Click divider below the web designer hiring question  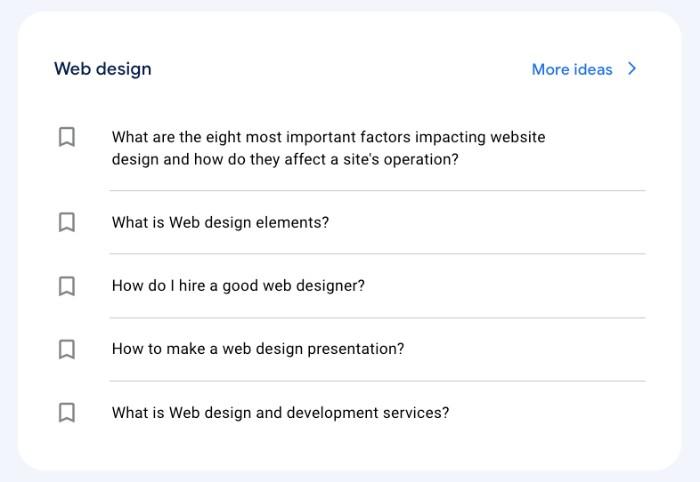tap(378, 318)
